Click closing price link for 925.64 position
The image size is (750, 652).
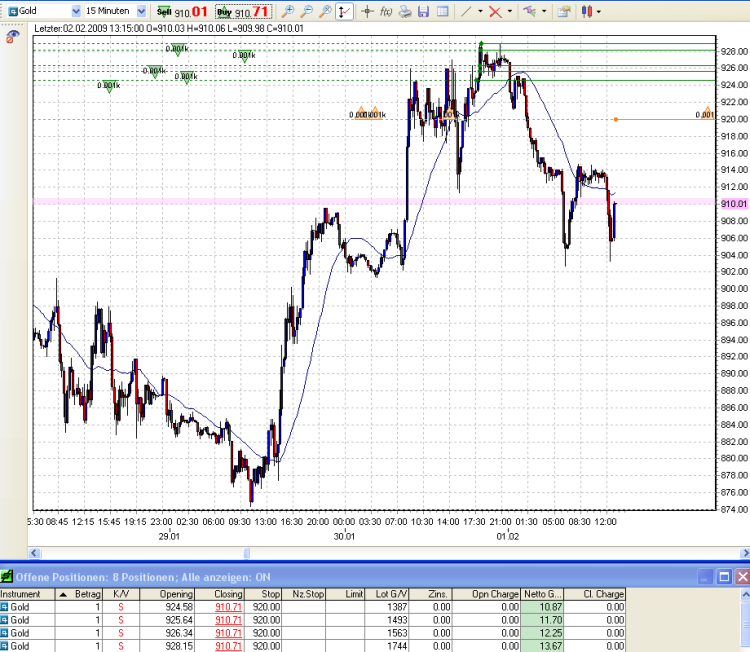click(228, 620)
